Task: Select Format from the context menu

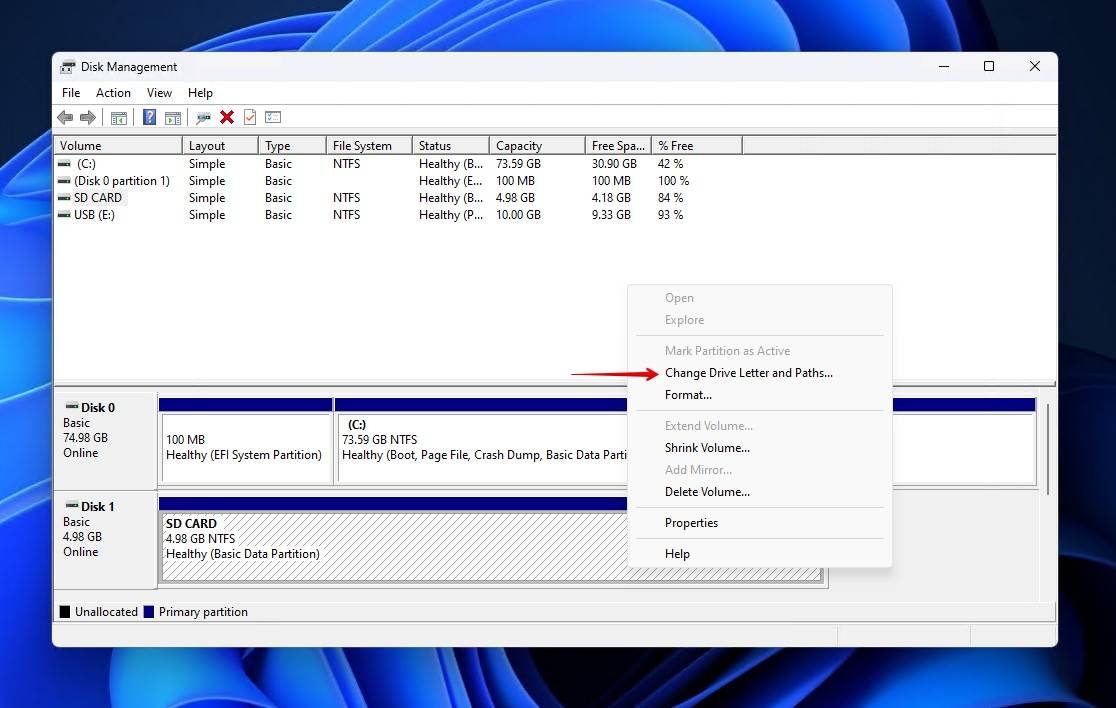Action: [688, 395]
